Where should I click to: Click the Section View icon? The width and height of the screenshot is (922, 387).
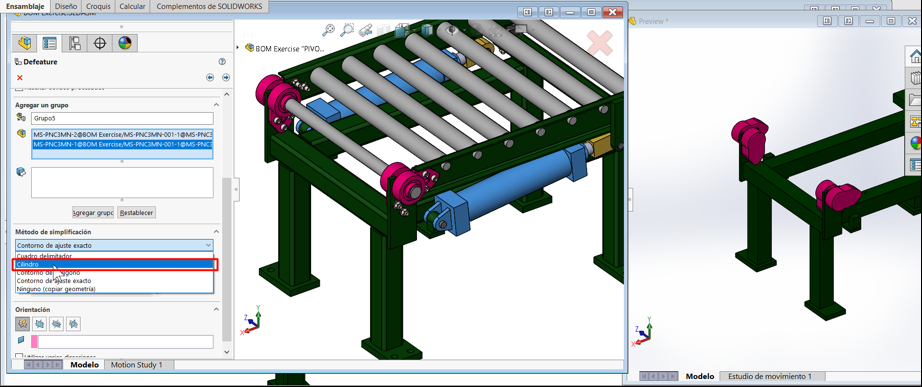(384, 29)
